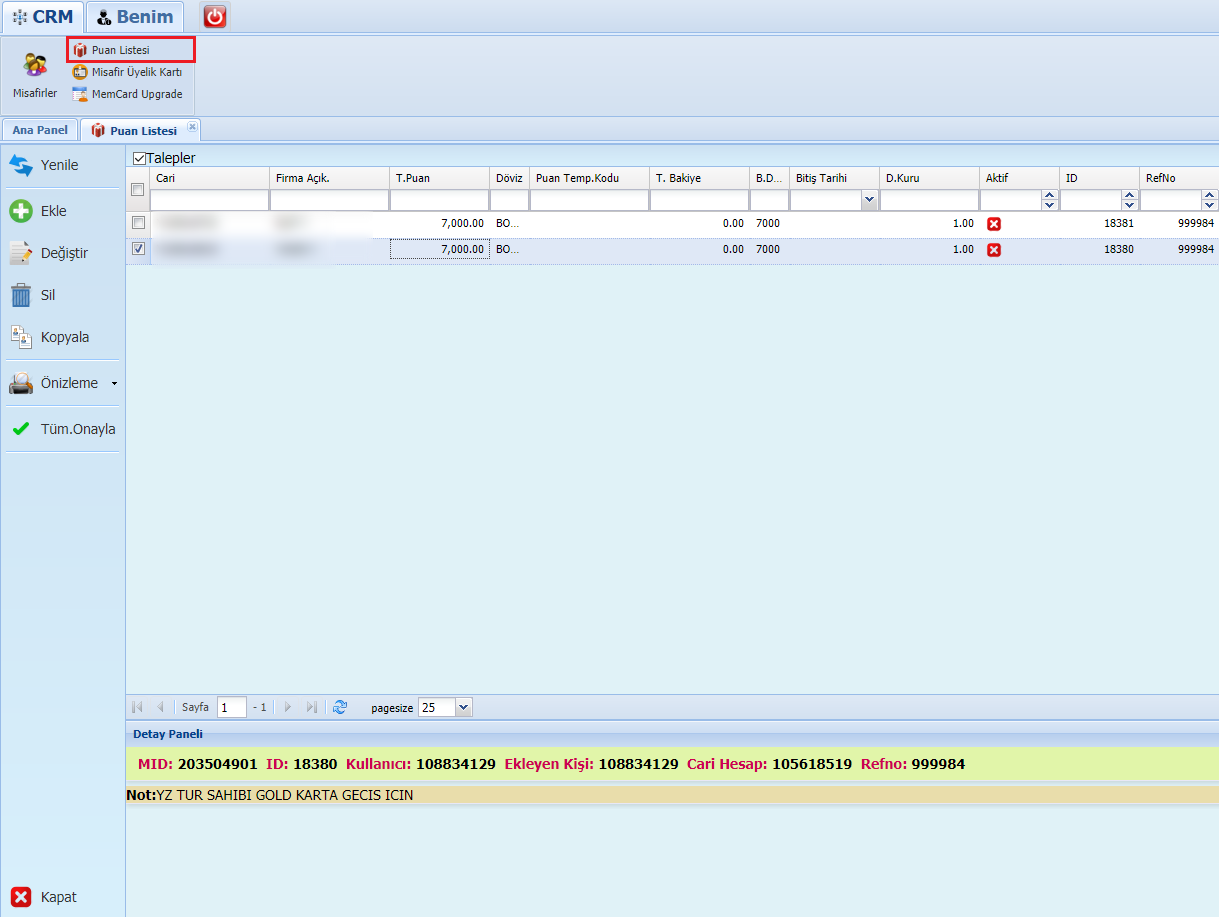
Task: Click the Kopyala copy icon
Action: 21,337
